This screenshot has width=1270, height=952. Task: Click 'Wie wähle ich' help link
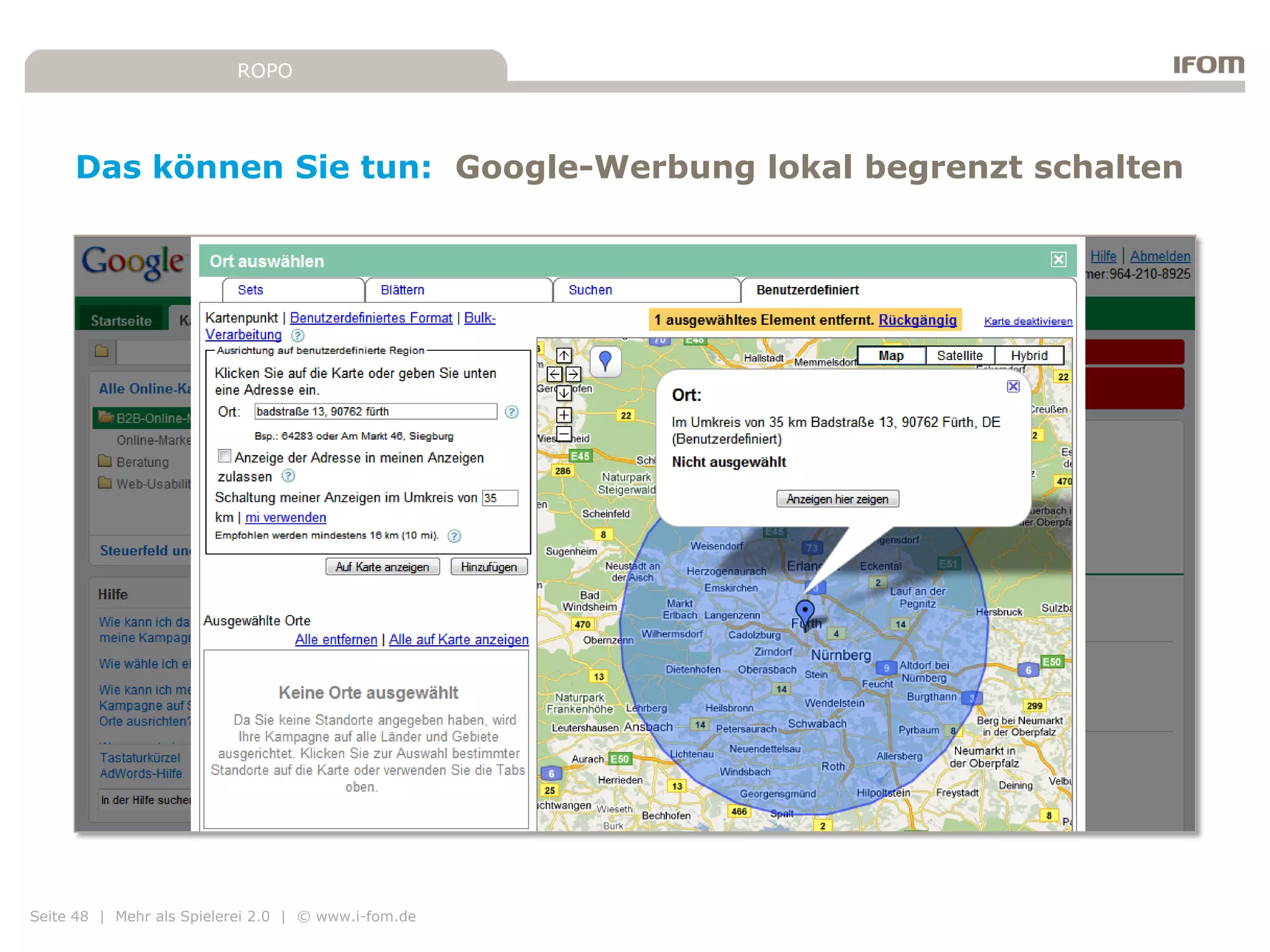[x=145, y=664]
